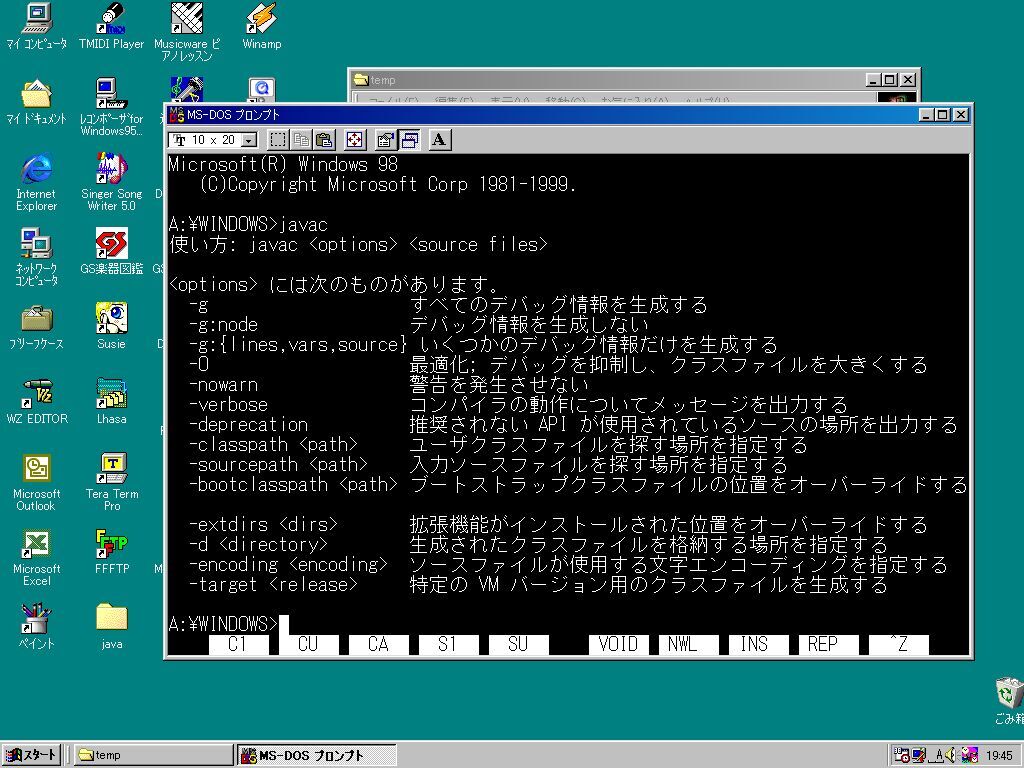Toggle the Background execution toolbar icon
Viewport: 1024px width, 768px height.
click(409, 140)
